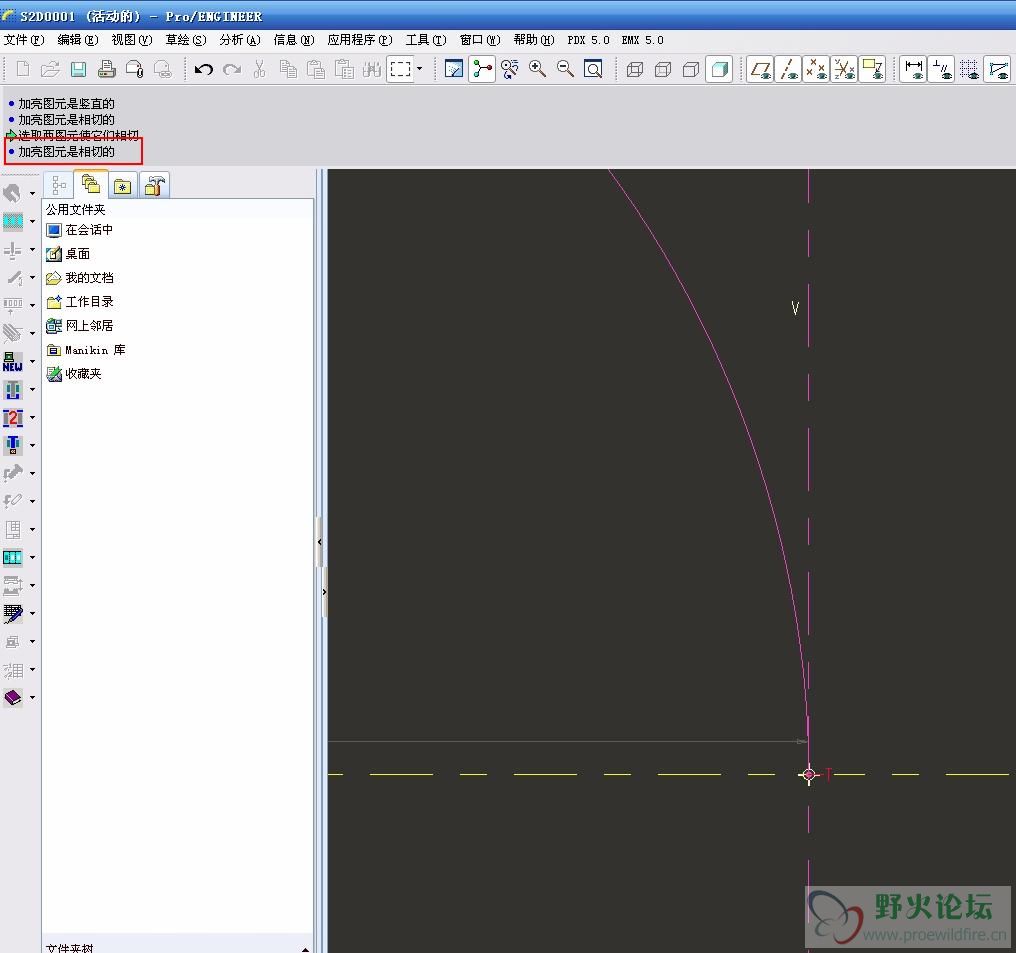Click the Paste clipboard icon
The height and width of the screenshot is (953, 1016).
316,69
